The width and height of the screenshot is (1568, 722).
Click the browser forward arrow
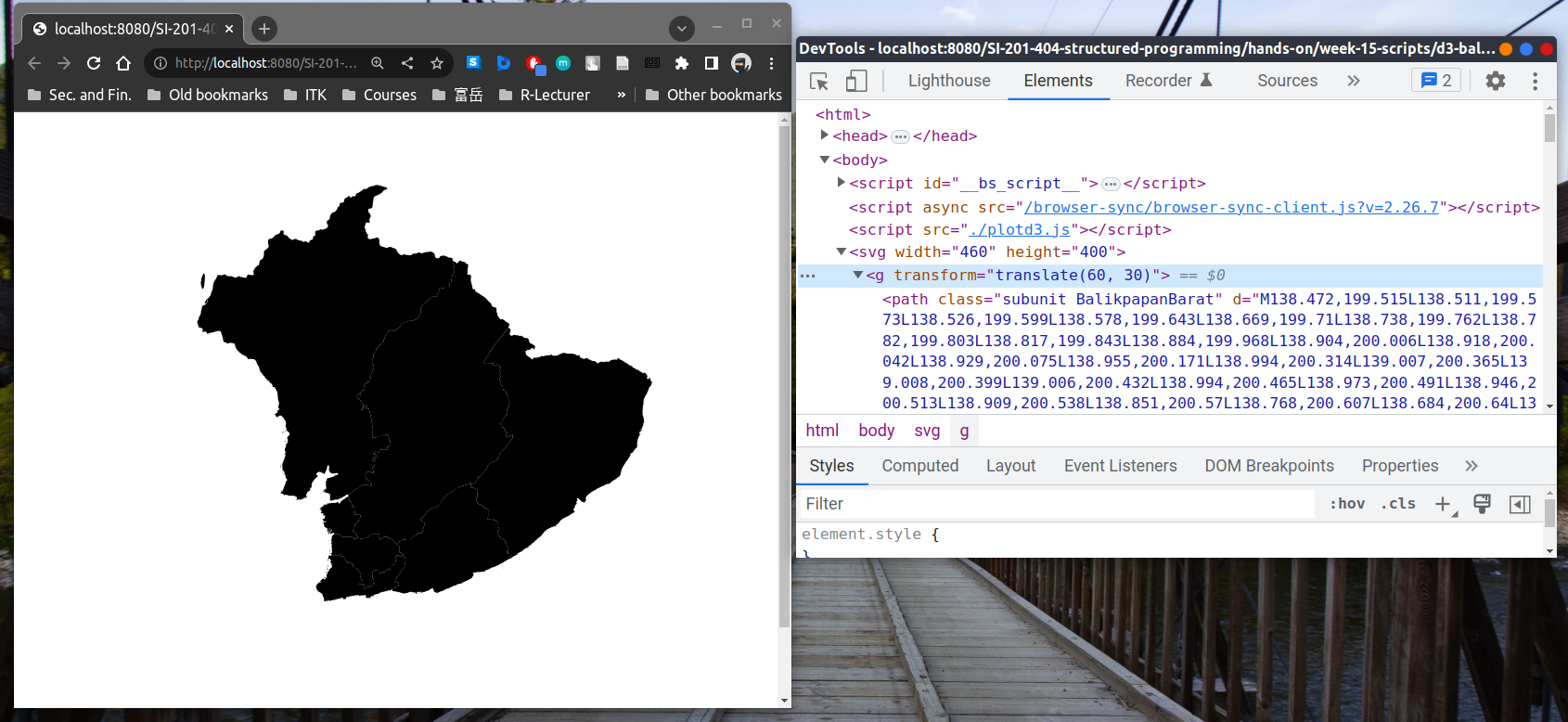pos(64,63)
